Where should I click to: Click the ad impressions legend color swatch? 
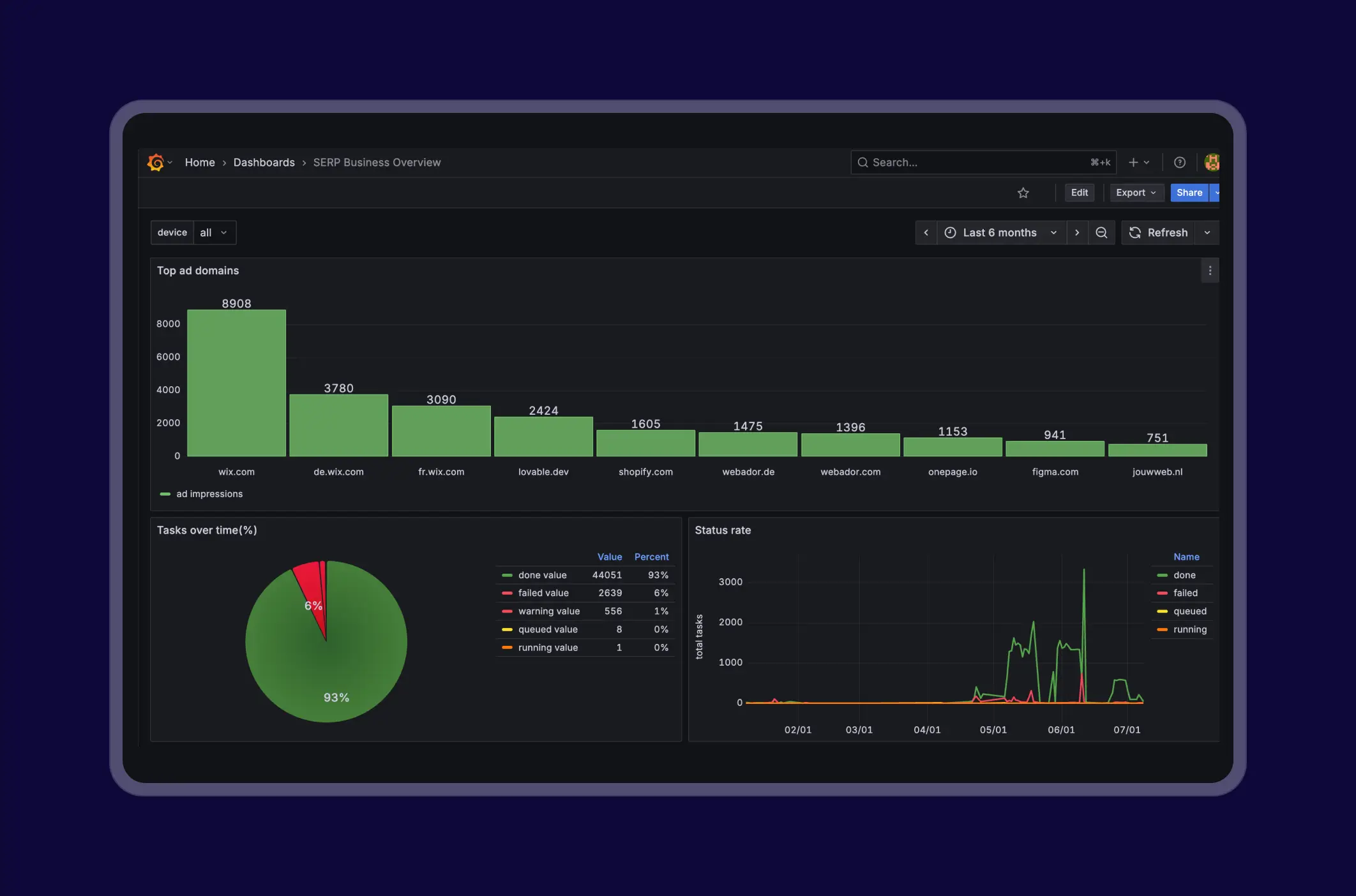(x=165, y=494)
